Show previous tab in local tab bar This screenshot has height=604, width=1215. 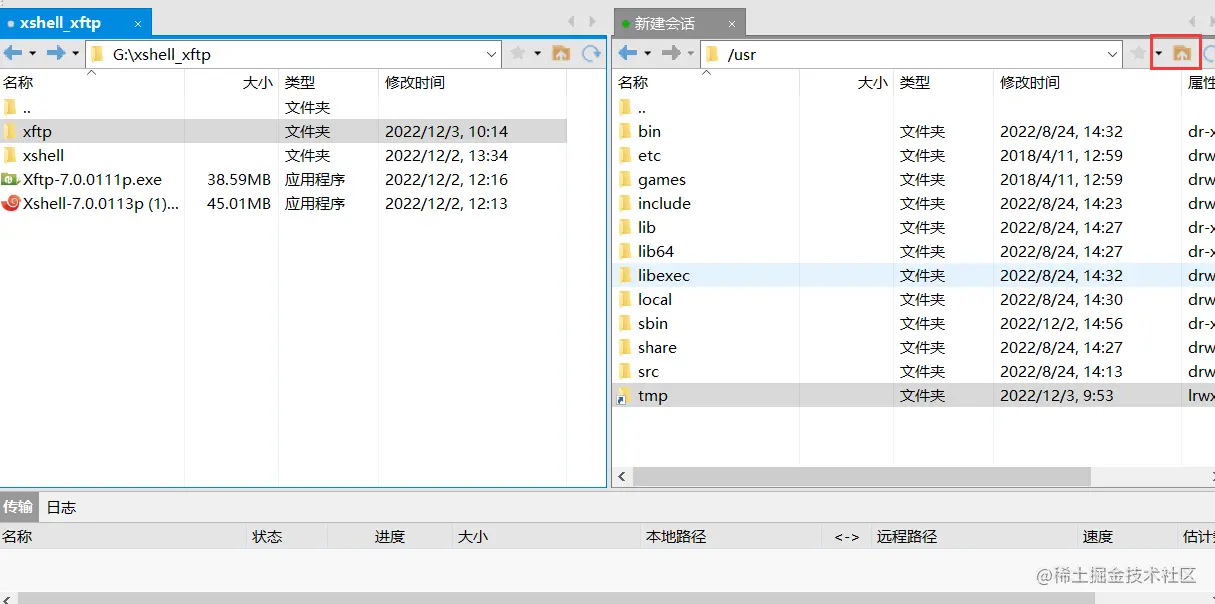pos(571,21)
